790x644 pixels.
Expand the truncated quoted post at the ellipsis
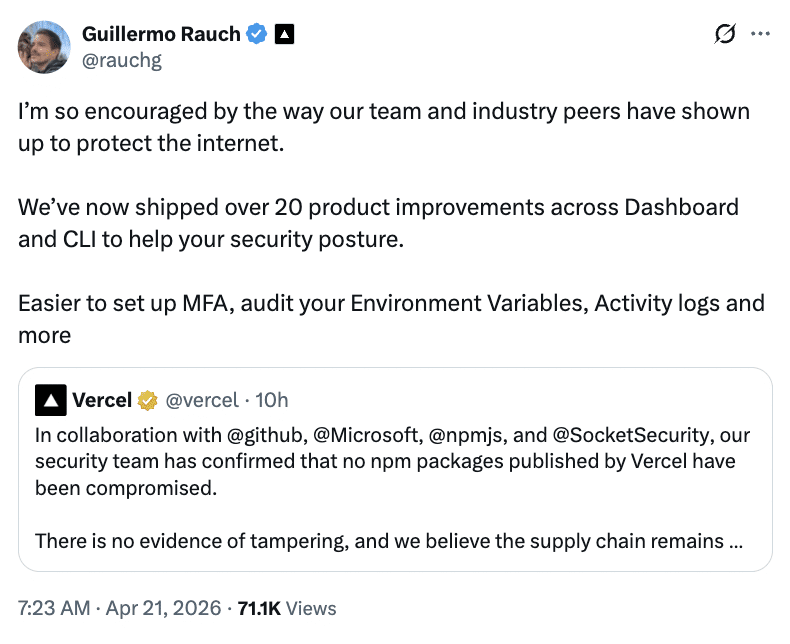coord(734,541)
